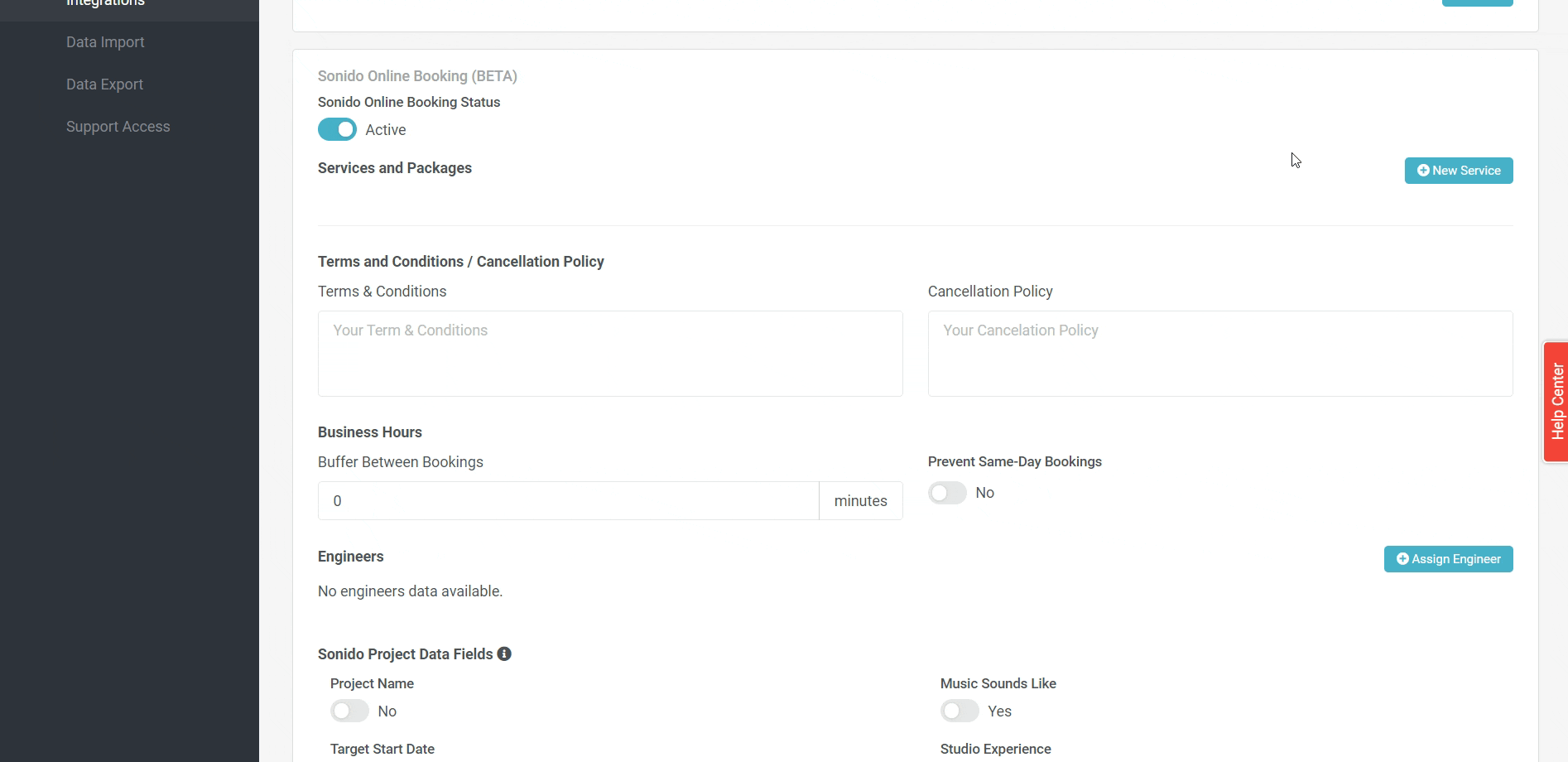The width and height of the screenshot is (1568, 762).
Task: Click the New Service button
Action: (x=1458, y=171)
